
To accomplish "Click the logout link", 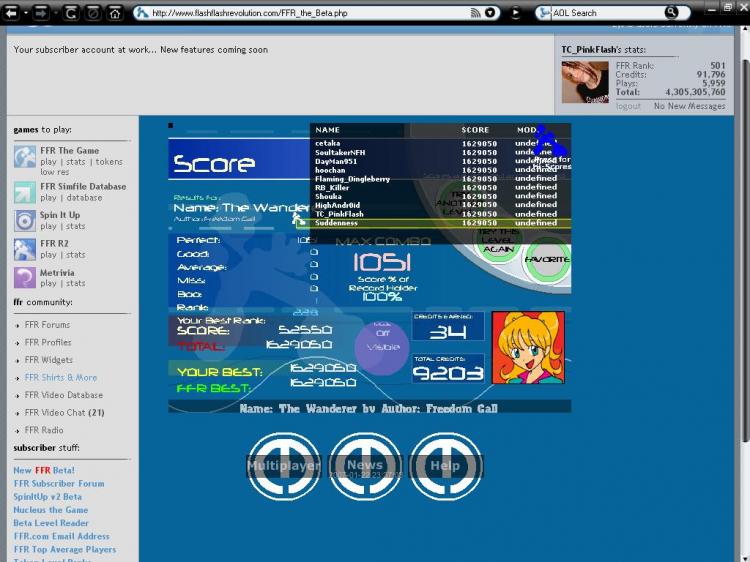I will pyautogui.click(x=628, y=106).
